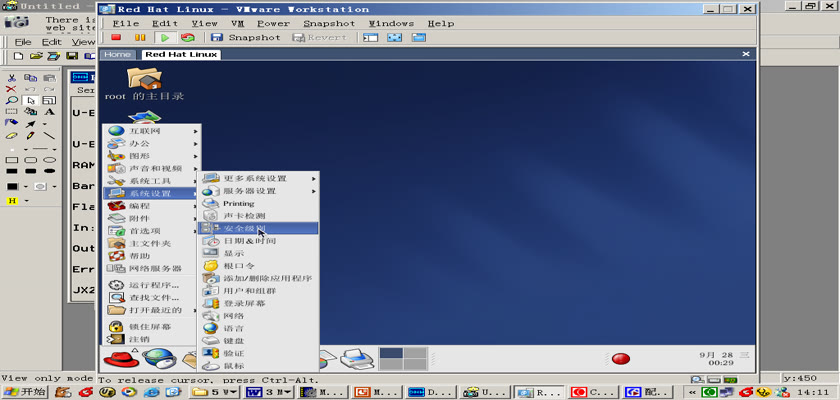Open 键盘 settings entry
The image size is (840, 400).
click(x=259, y=341)
